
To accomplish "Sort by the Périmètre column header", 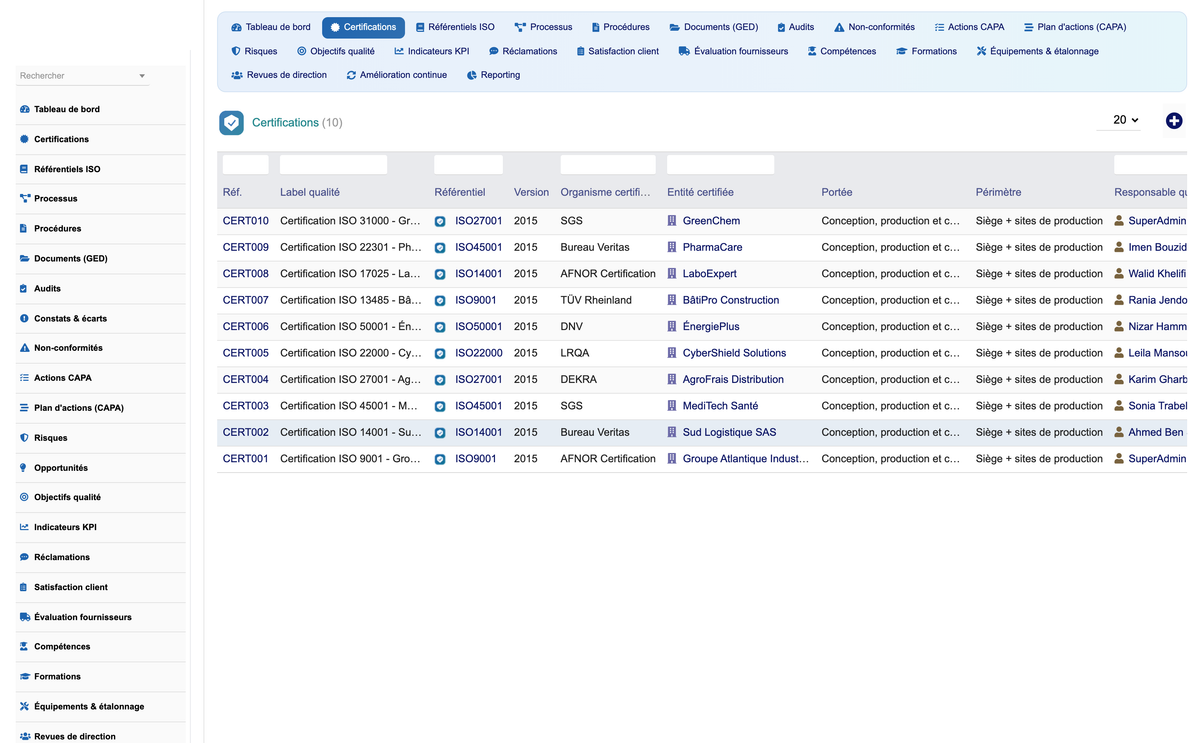I will click(998, 192).
